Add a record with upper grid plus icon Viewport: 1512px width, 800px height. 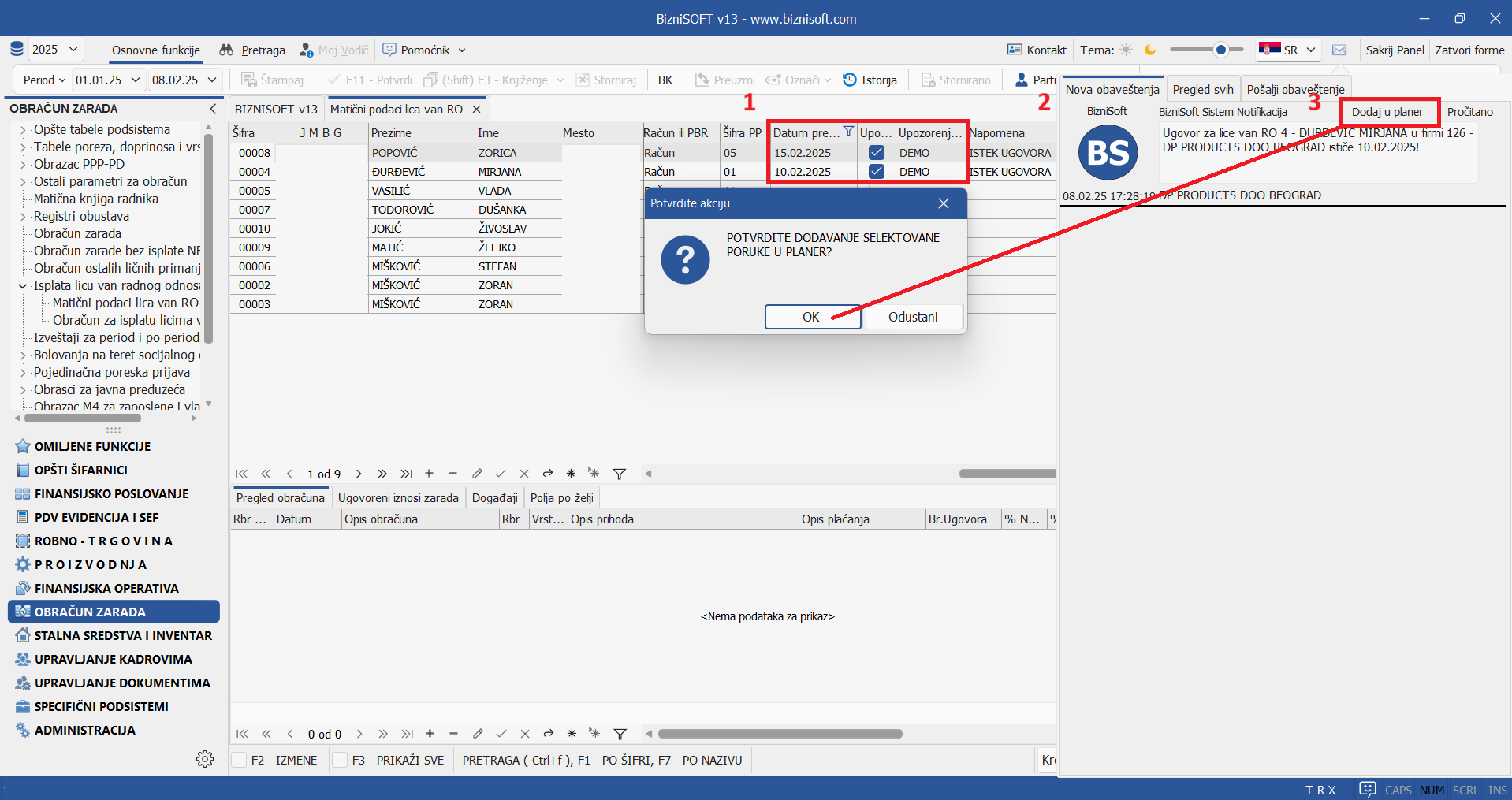429,474
